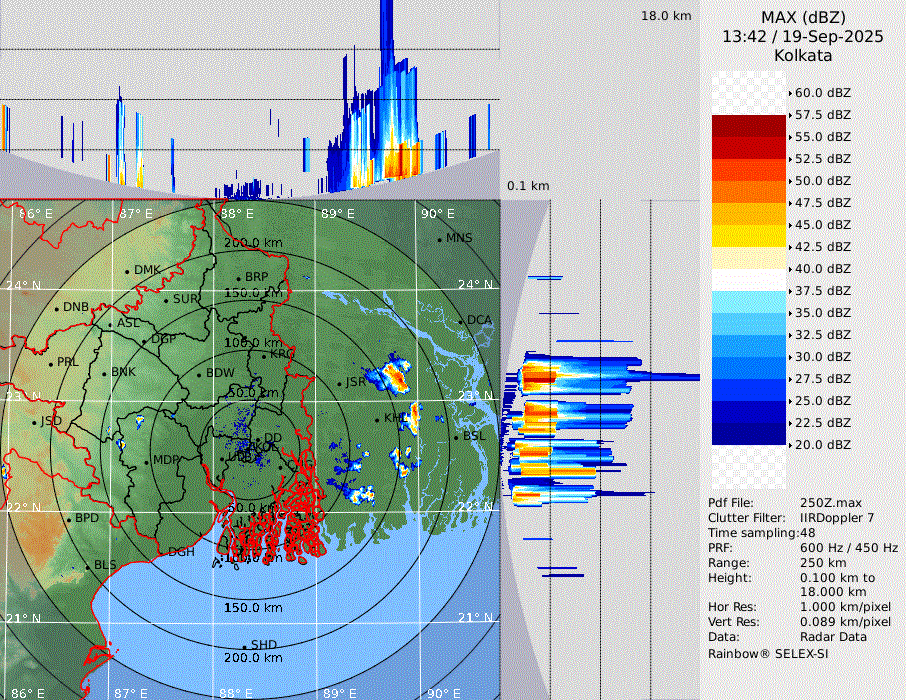Select the DCA station dot
Image resolution: width=906 pixels, height=700 pixels.
[x=462, y=320]
